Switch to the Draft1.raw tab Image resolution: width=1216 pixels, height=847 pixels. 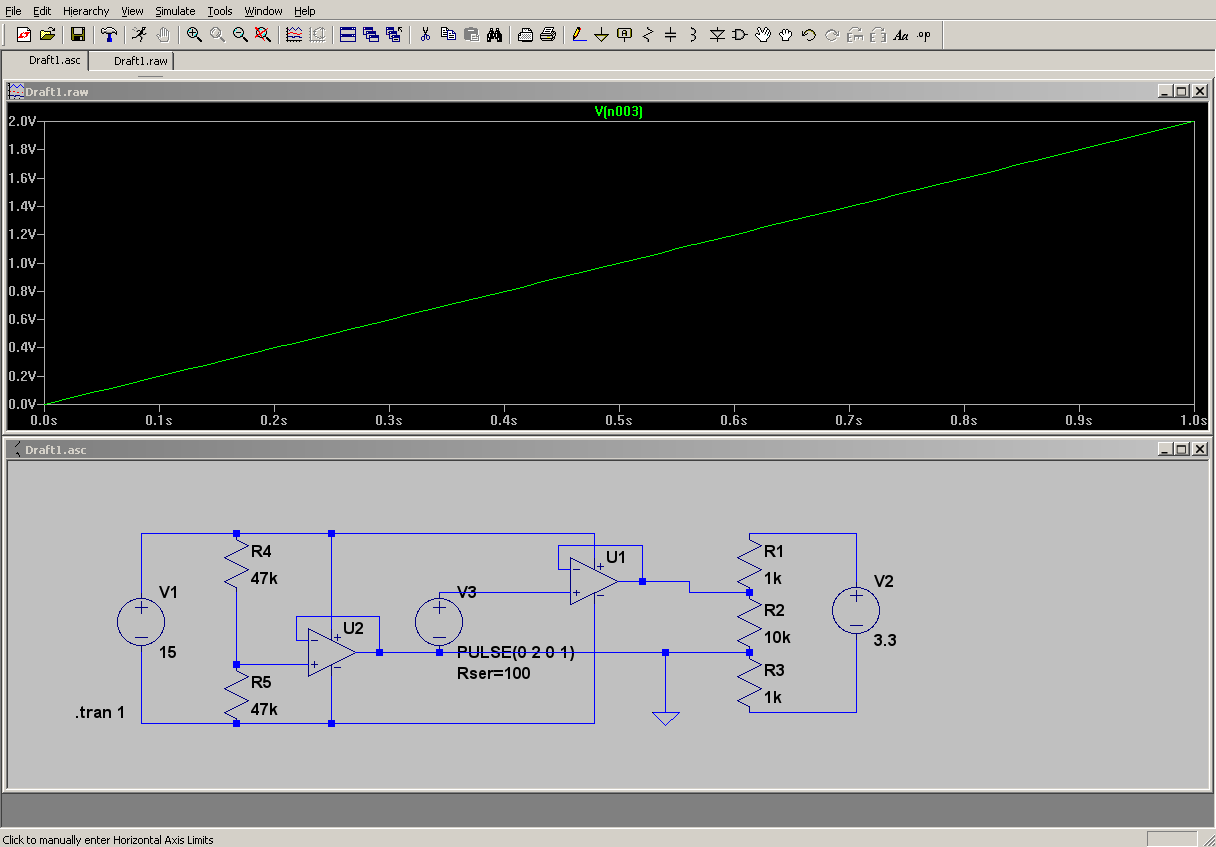139,61
